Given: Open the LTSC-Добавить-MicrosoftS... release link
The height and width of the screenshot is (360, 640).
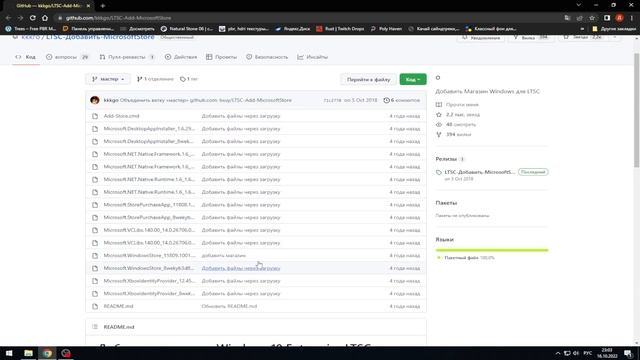Looking at the screenshot, I should [480, 172].
